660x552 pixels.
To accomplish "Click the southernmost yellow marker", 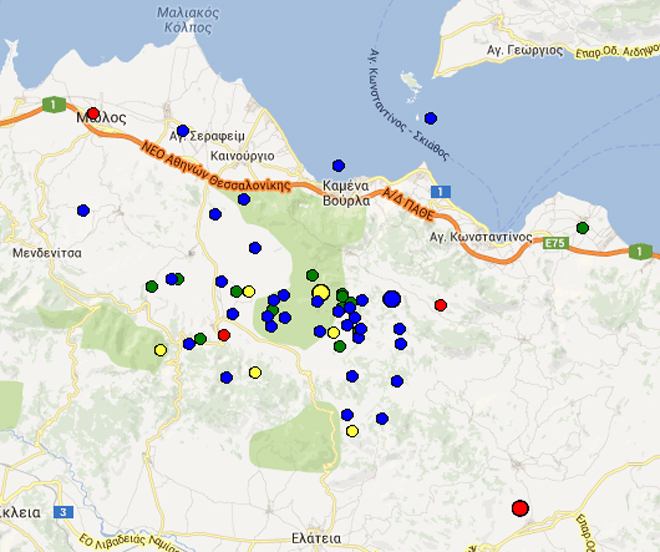I will tap(352, 431).
